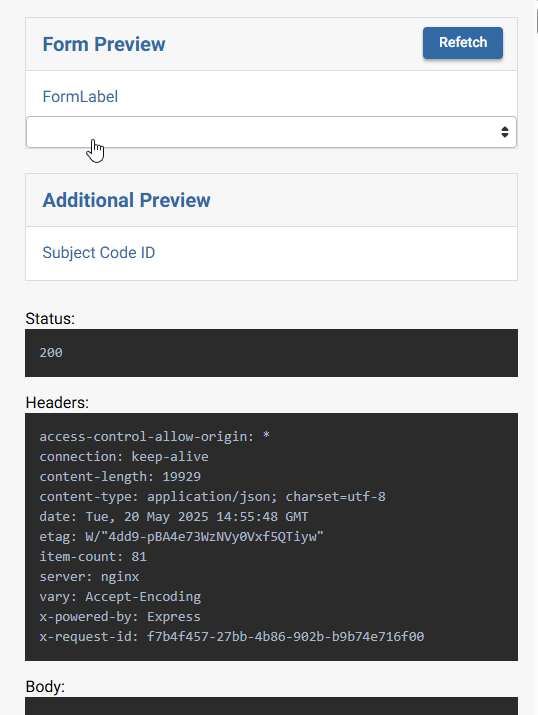The image size is (538, 715).
Task: Select the etag header line
Action: [x=181, y=537]
